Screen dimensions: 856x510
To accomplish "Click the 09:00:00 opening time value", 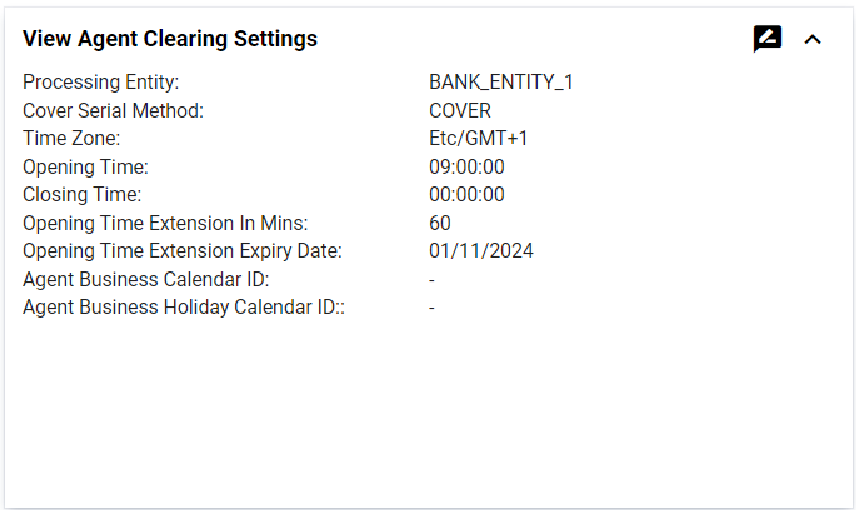I will pos(467,166).
